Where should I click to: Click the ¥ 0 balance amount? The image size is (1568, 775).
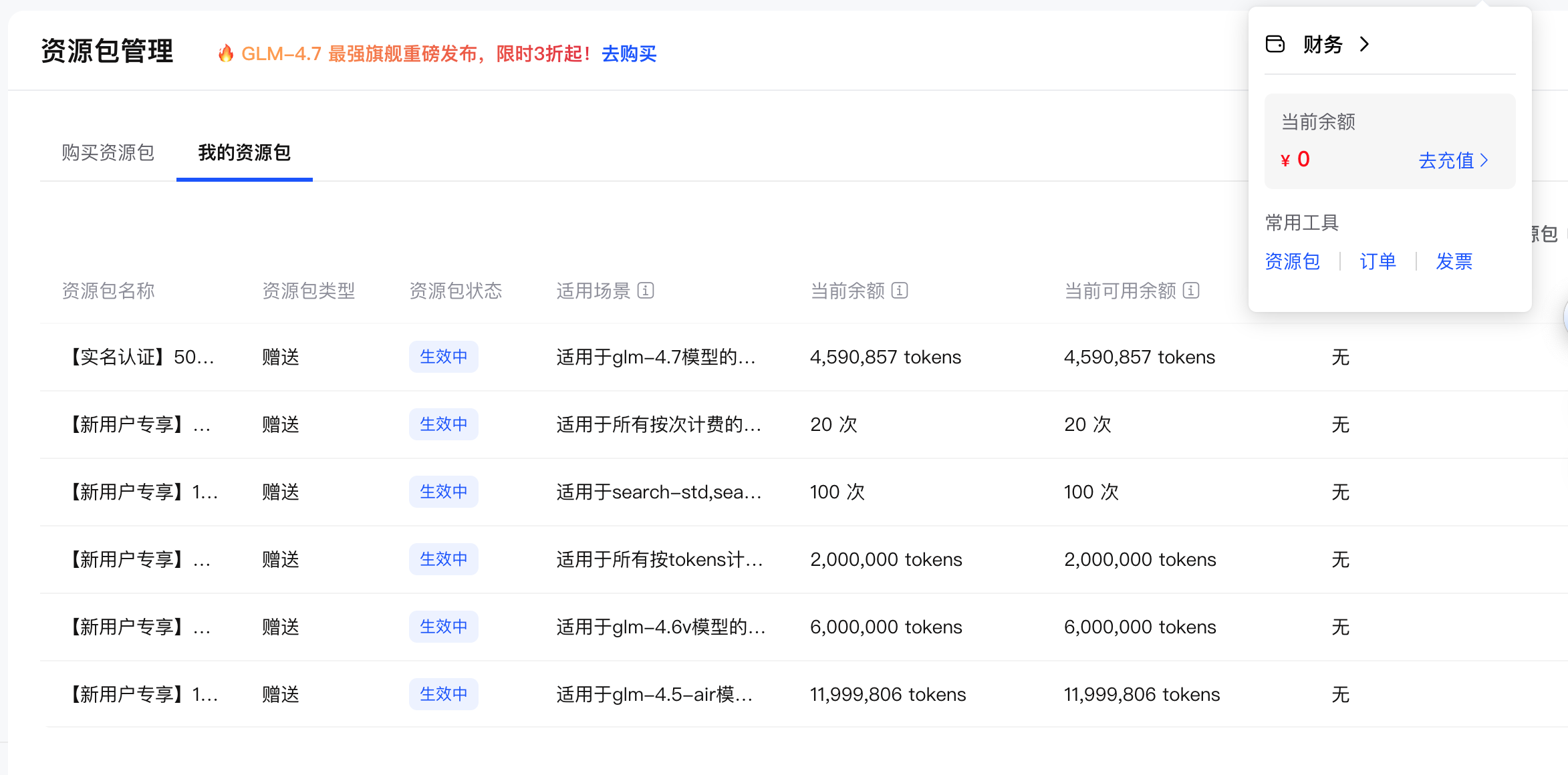pyautogui.click(x=1295, y=160)
